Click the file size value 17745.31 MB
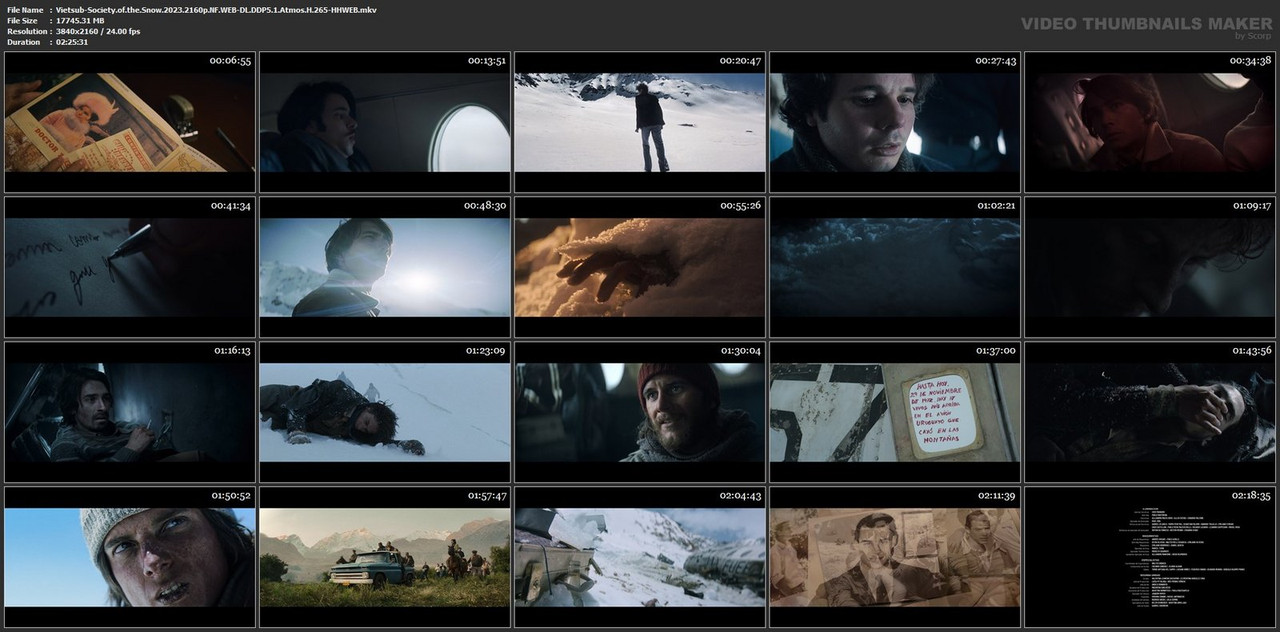Image resolution: width=1280 pixels, height=632 pixels. (80, 20)
